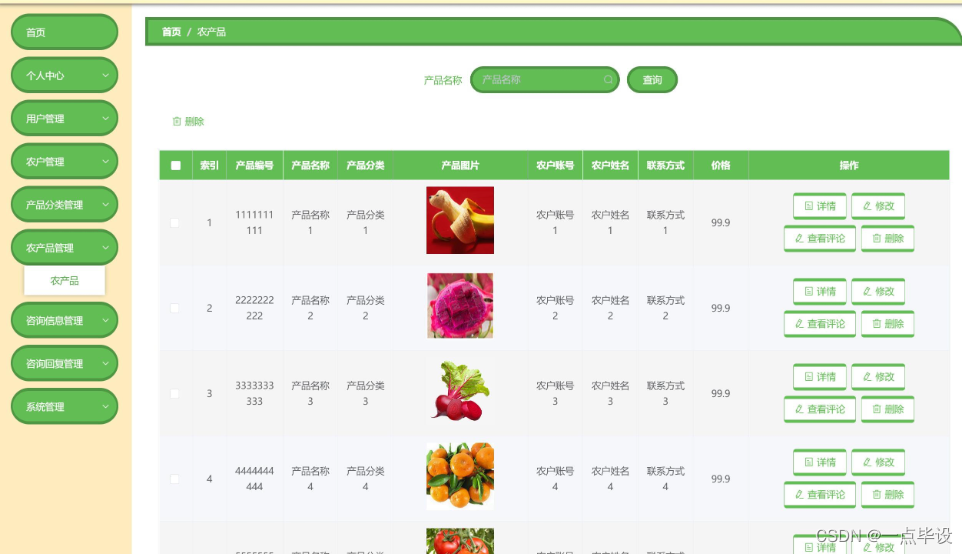Click the 农户账号 column header
This screenshot has width=968, height=554.
555,166
